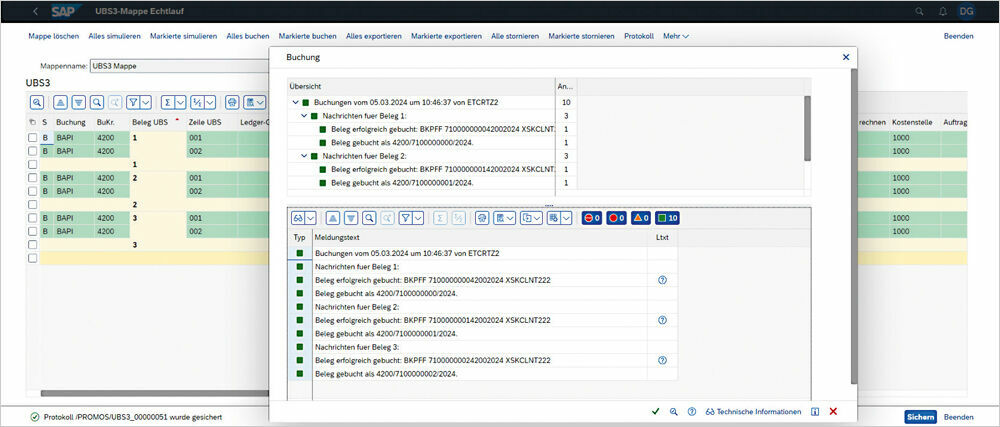This screenshot has height=427, width=1000.
Task: Open long text help for Beleg 1 message
Action: click(x=662, y=280)
